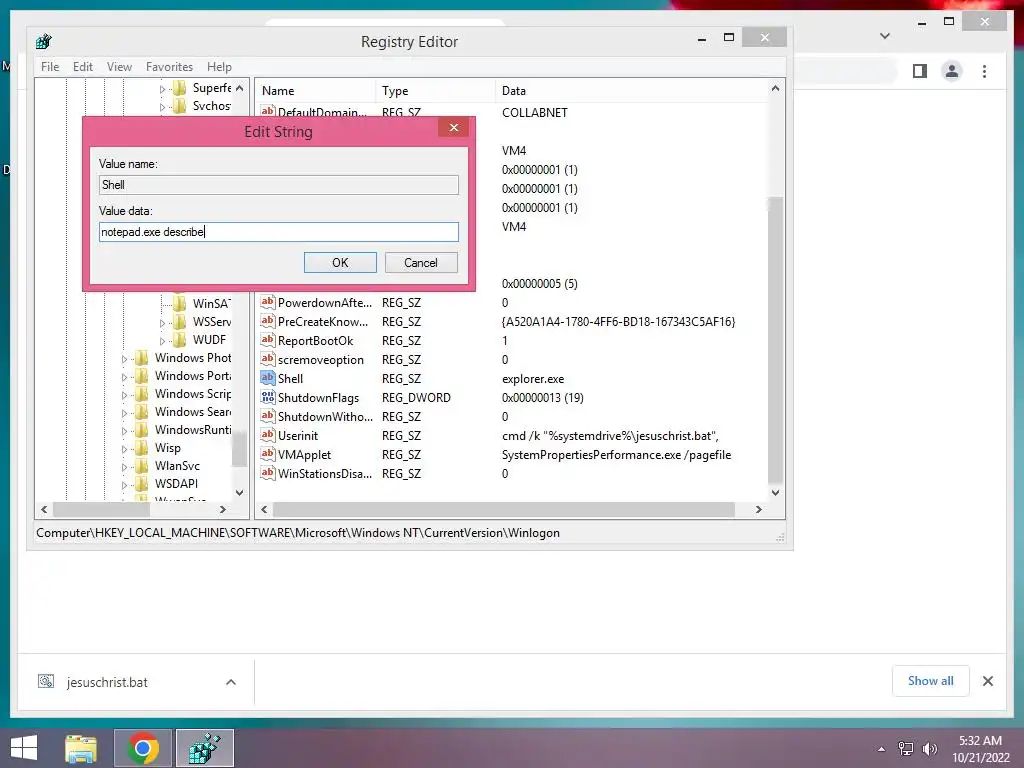The image size is (1024, 768).
Task: Select the ShutdownFlags DWORD icon
Action: (x=267, y=397)
